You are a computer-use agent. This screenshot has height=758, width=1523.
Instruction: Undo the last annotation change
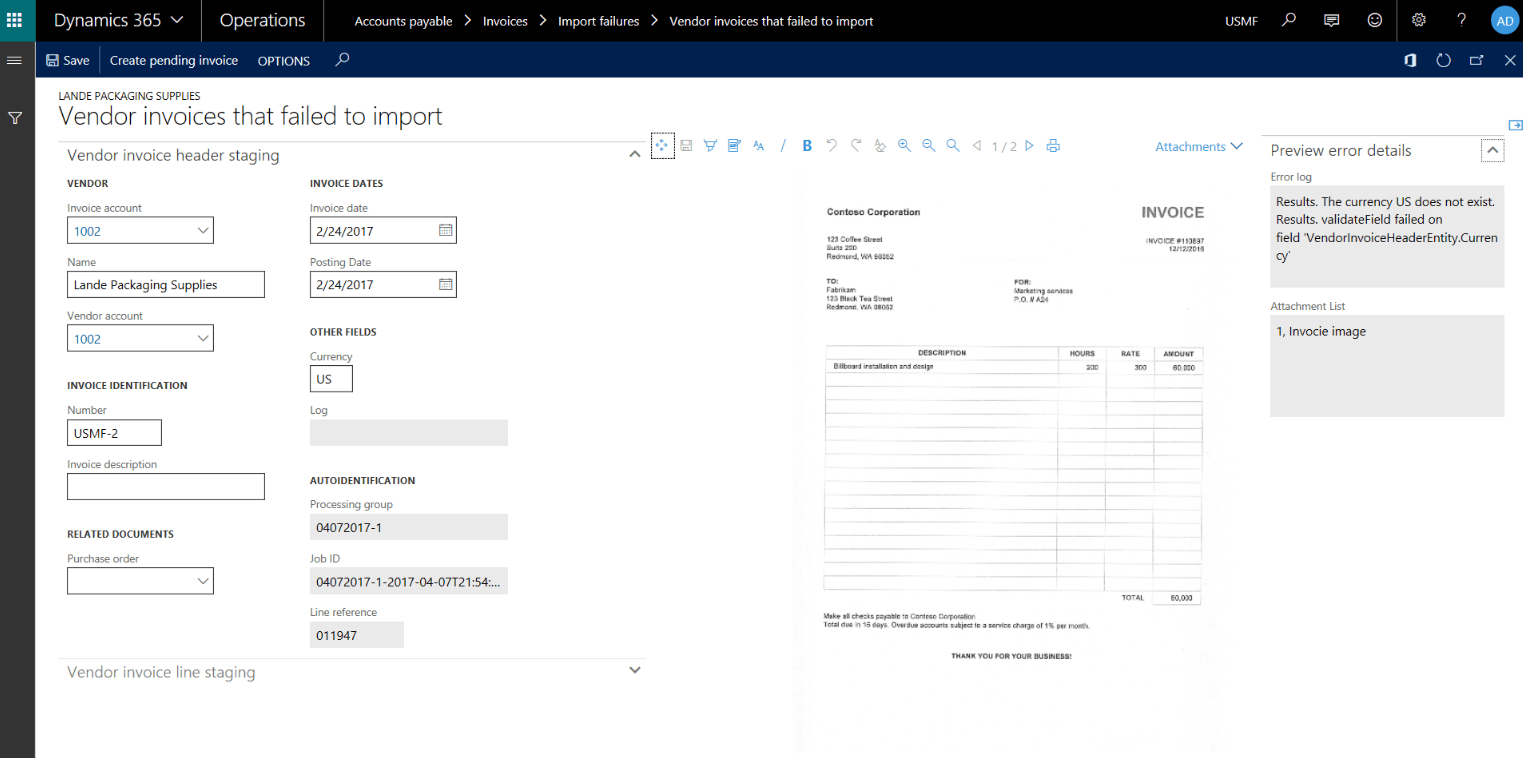(831, 145)
